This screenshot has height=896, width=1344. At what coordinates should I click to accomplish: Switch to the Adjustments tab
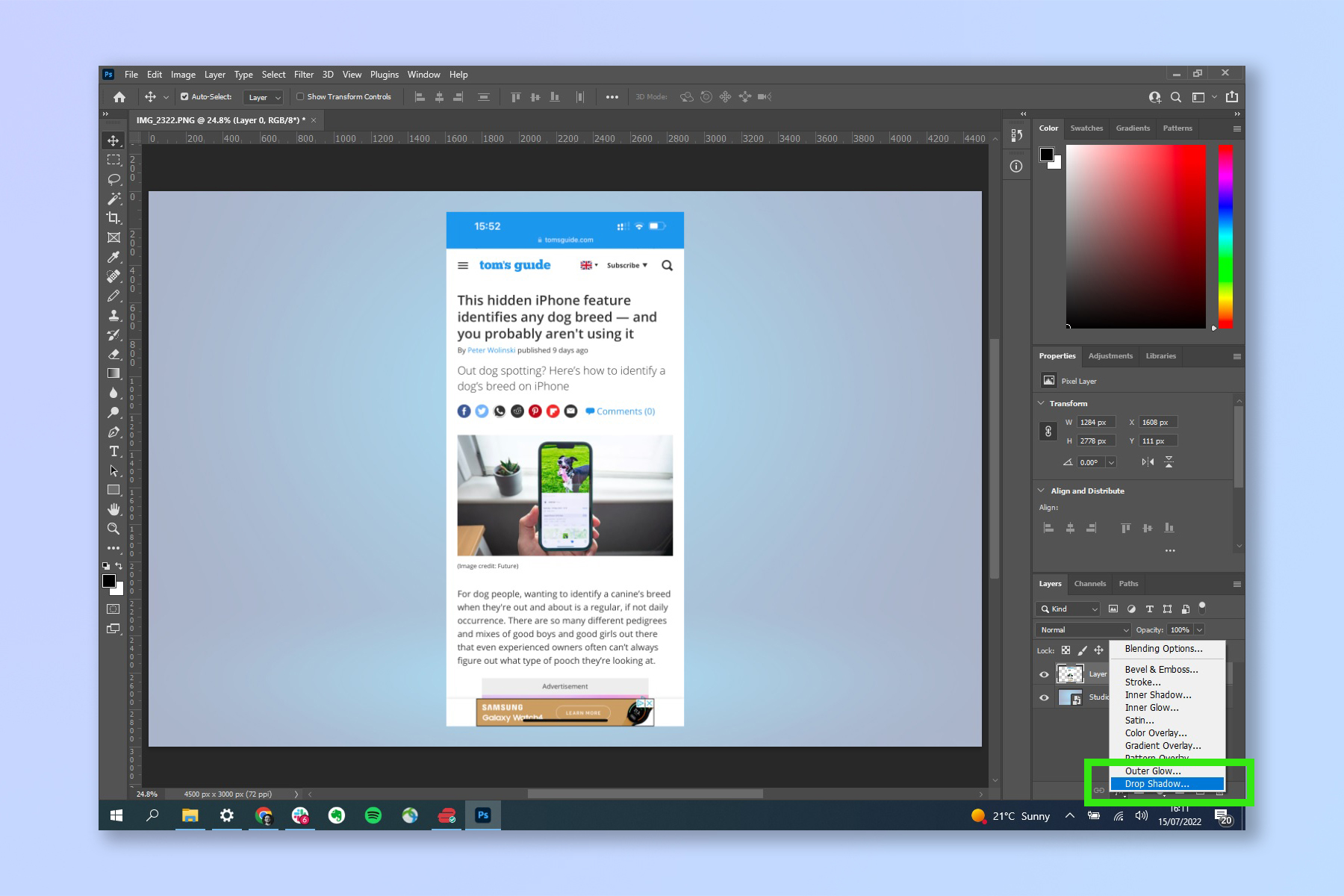click(x=1110, y=356)
